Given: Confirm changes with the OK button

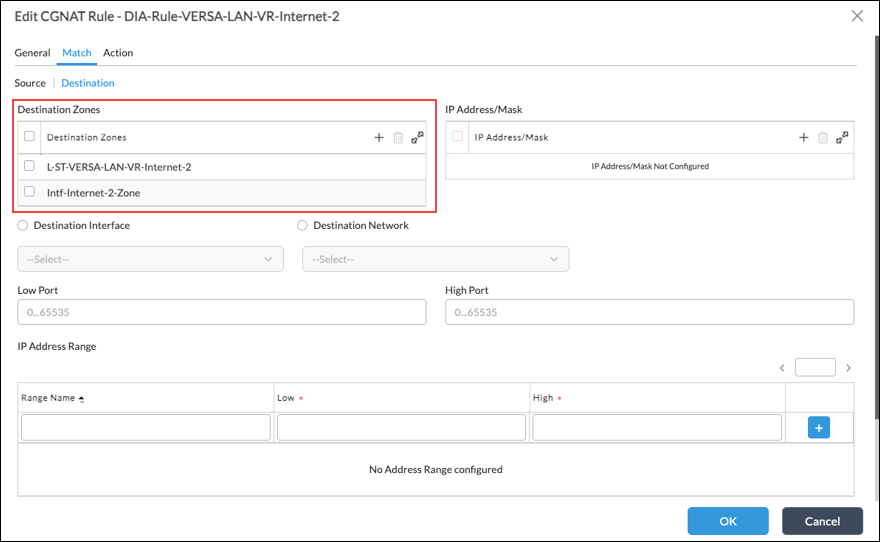Looking at the screenshot, I should point(728,521).
